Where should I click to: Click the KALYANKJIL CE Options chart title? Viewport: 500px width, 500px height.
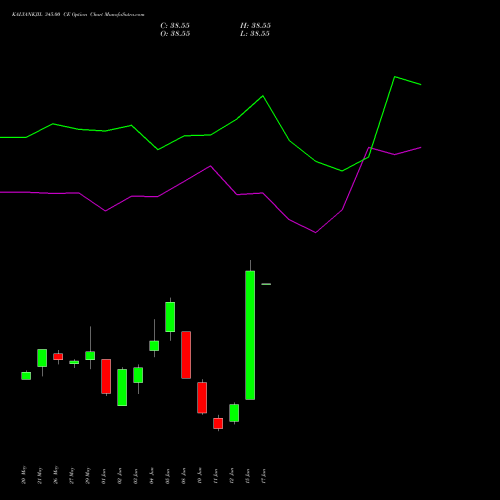click(x=78, y=15)
